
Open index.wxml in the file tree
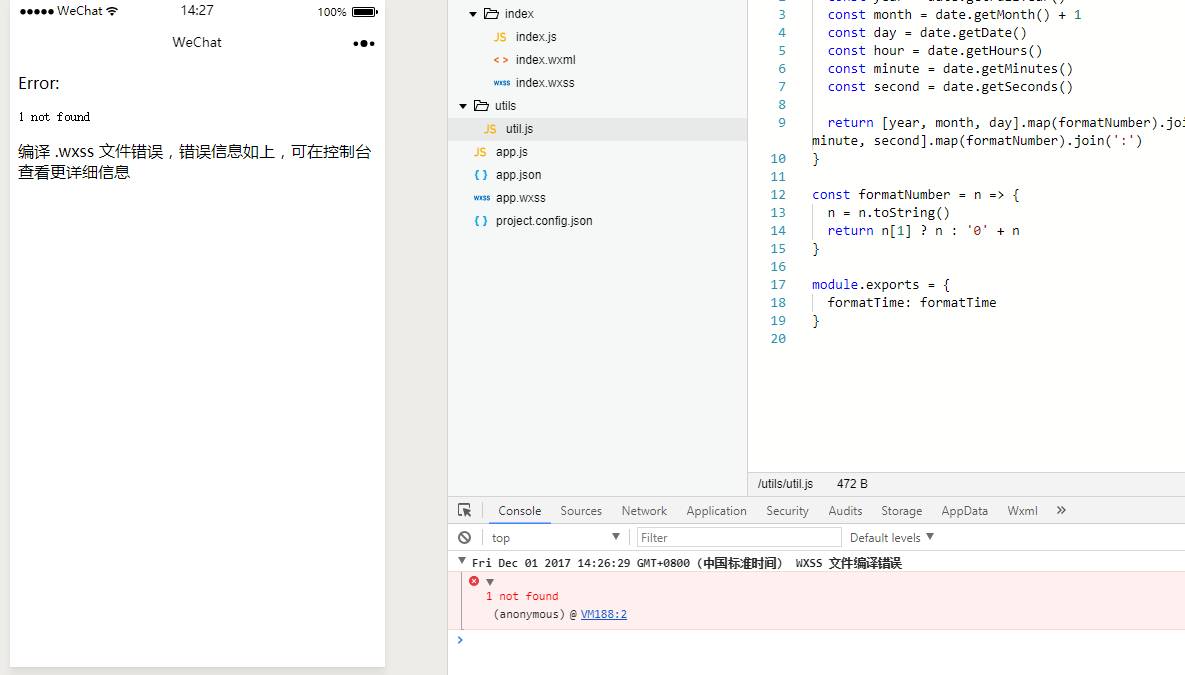pyautogui.click(x=545, y=60)
